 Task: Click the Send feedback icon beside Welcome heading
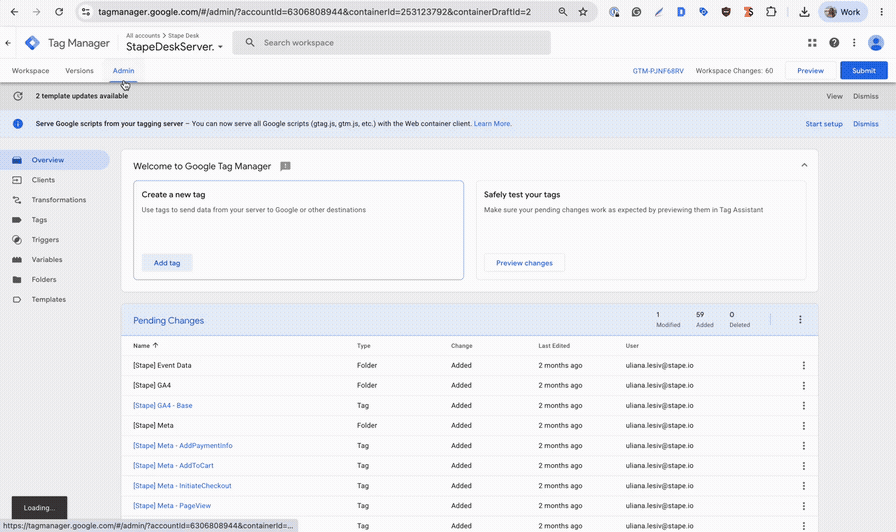285,166
